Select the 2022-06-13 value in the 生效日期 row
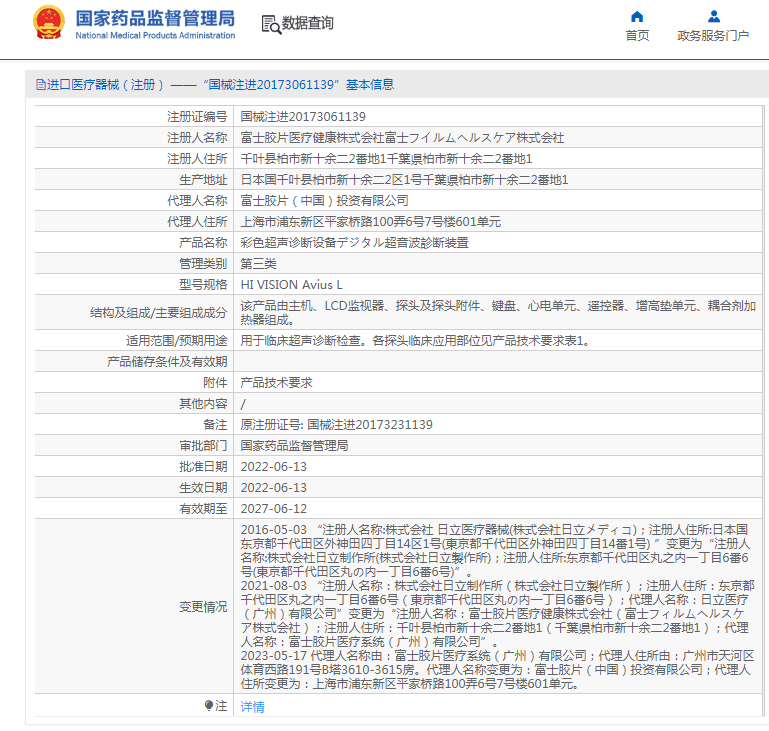Image resolution: width=769 pixels, height=731 pixels. tap(274, 488)
